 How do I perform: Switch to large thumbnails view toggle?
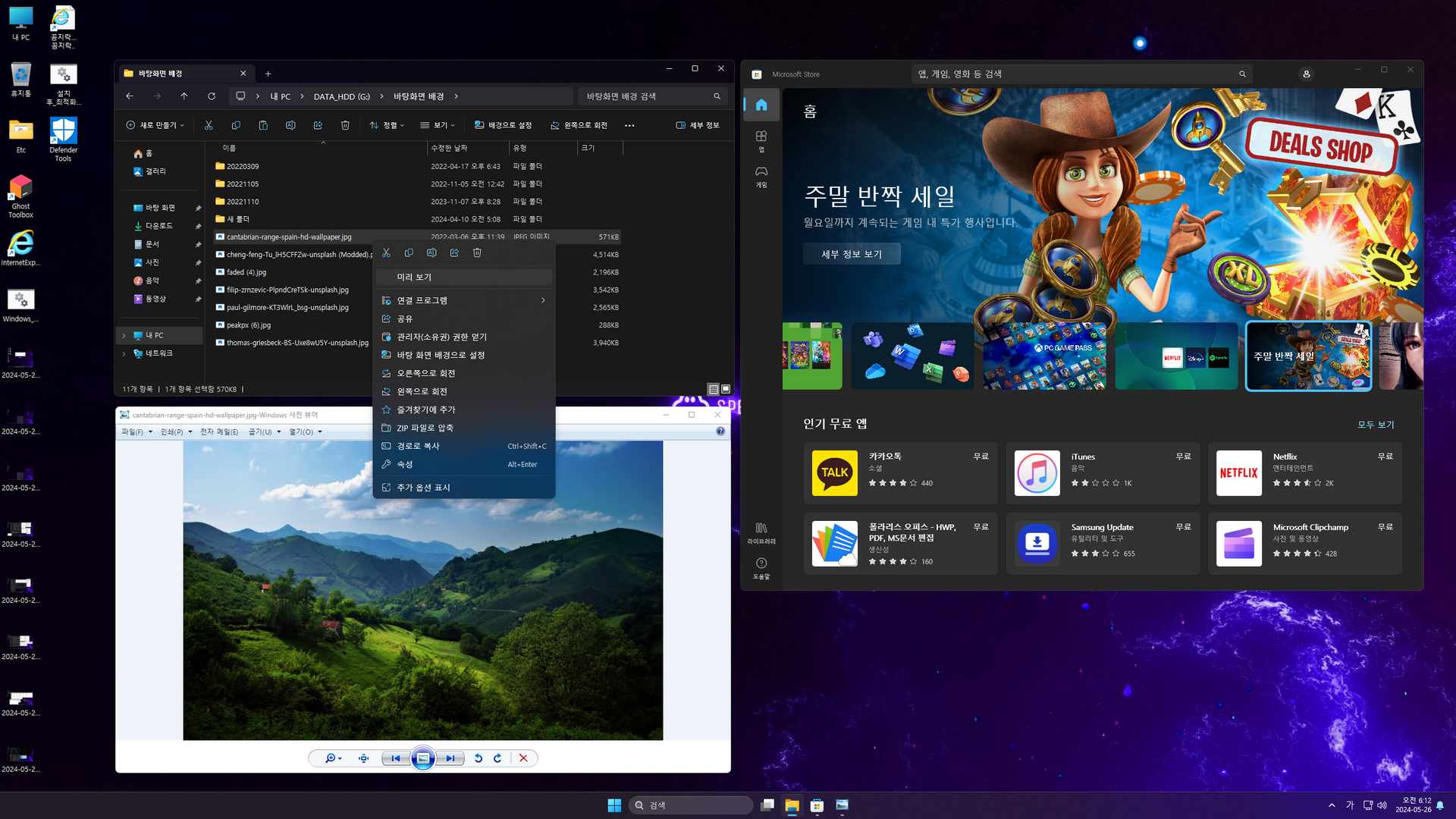pyautogui.click(x=726, y=389)
